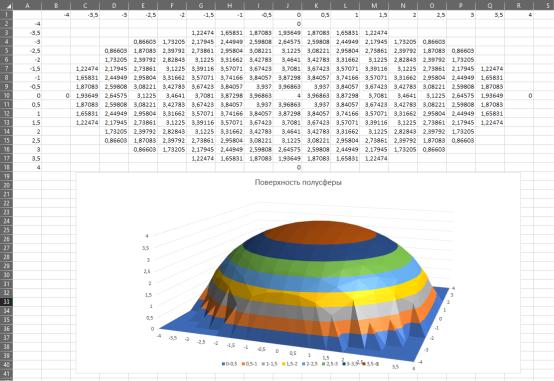554x381 pixels.
Task: Select row 18 header
Action: click(6, 168)
